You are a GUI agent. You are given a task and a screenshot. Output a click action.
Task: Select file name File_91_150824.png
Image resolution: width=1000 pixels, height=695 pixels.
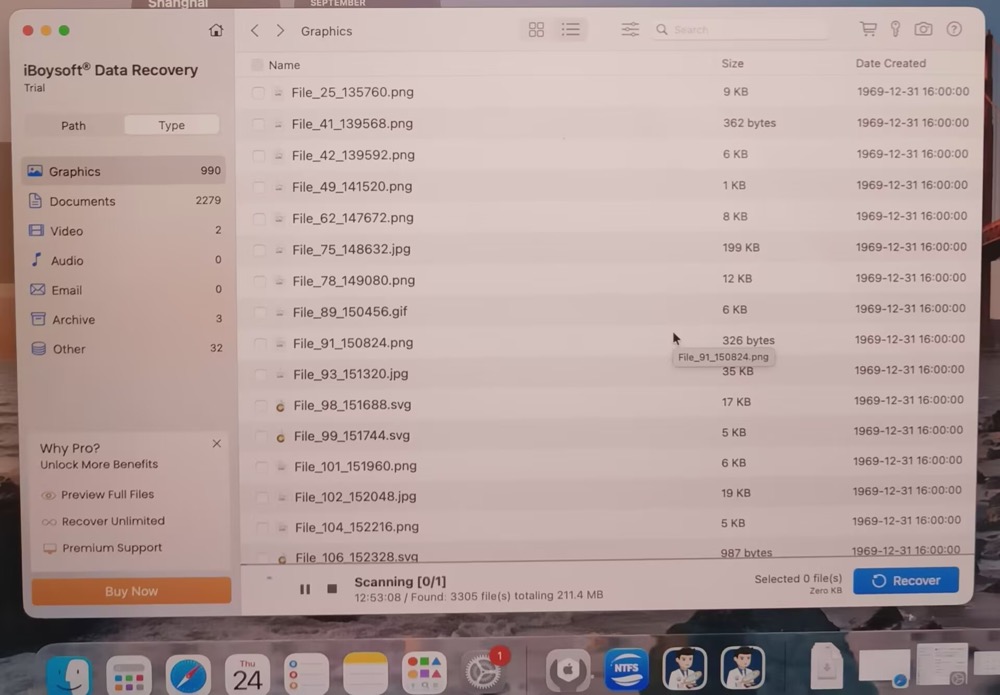pyautogui.click(x=353, y=343)
